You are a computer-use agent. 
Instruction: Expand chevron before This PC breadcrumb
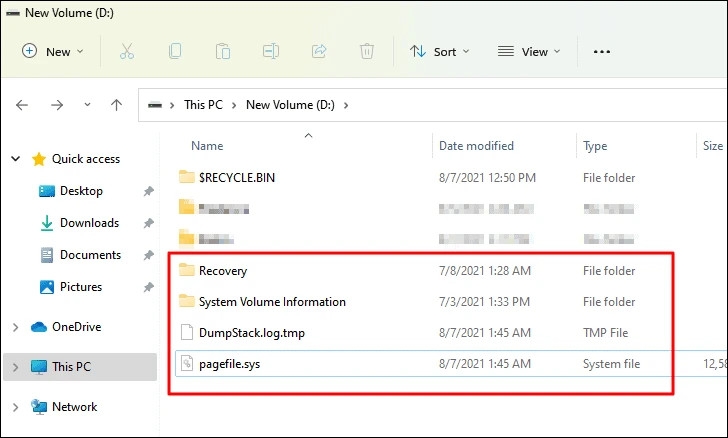pos(172,105)
